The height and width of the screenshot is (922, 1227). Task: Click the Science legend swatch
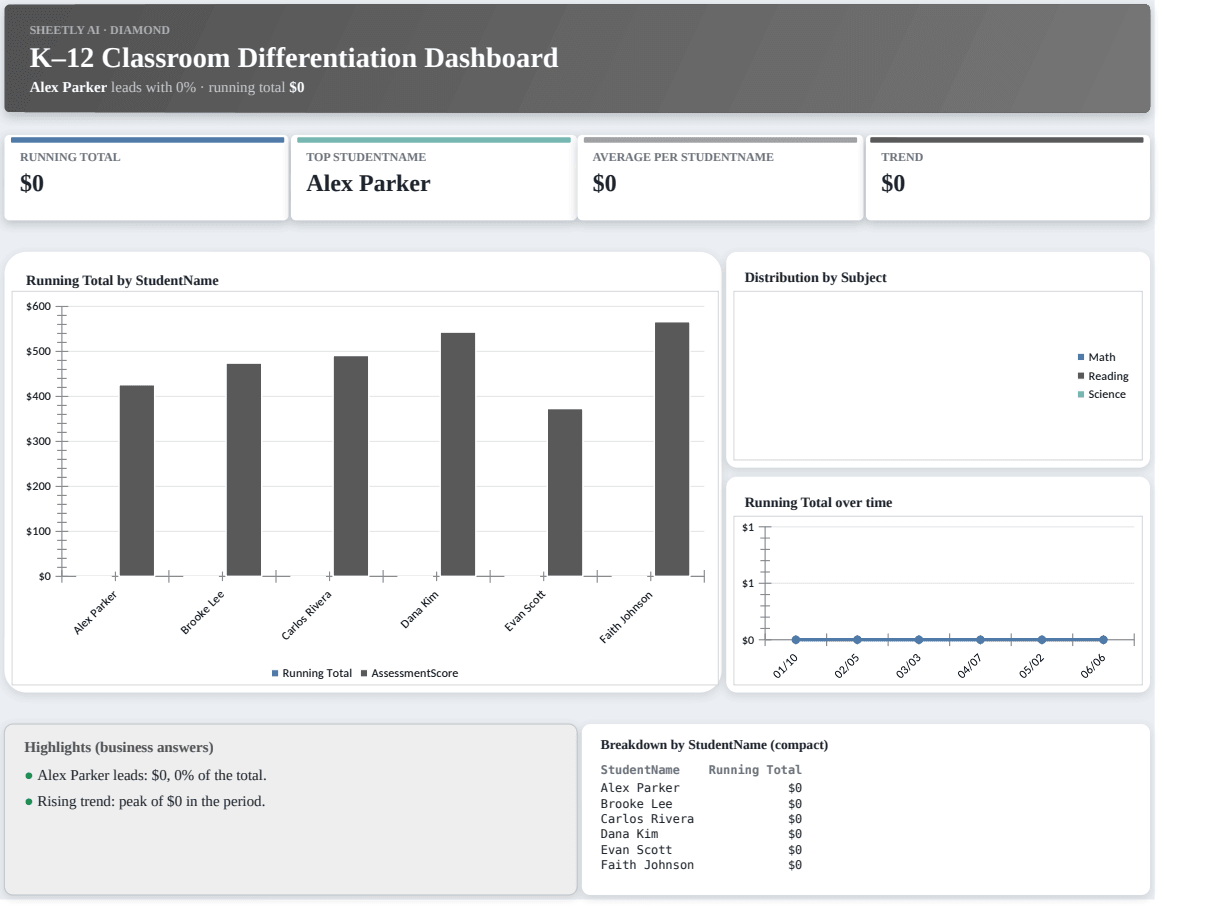coord(1081,394)
